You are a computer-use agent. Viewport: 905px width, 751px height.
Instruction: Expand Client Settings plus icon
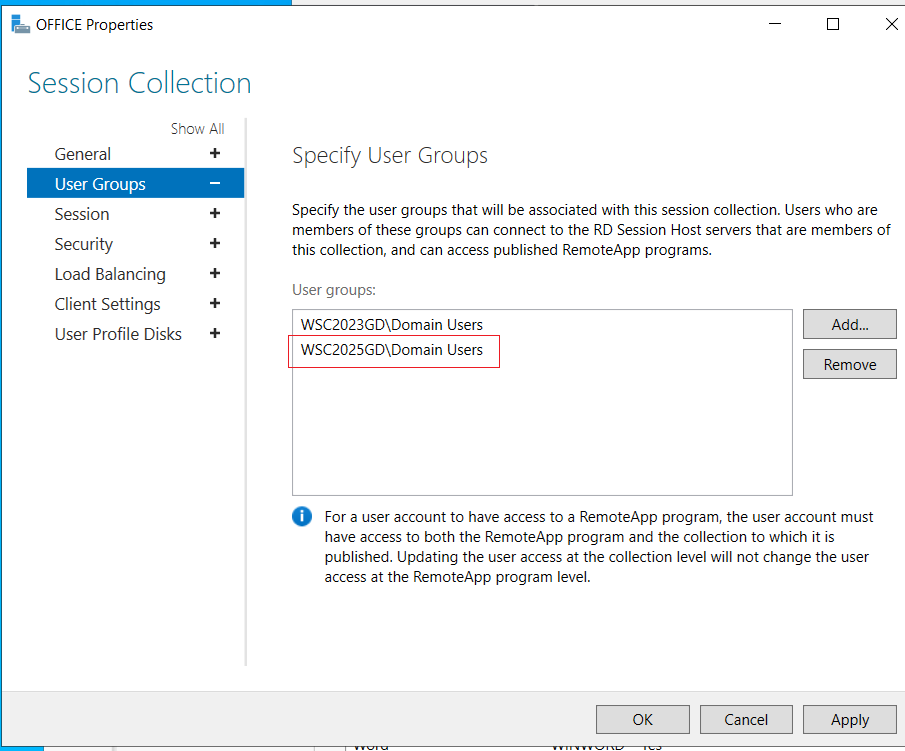pyautogui.click(x=215, y=304)
